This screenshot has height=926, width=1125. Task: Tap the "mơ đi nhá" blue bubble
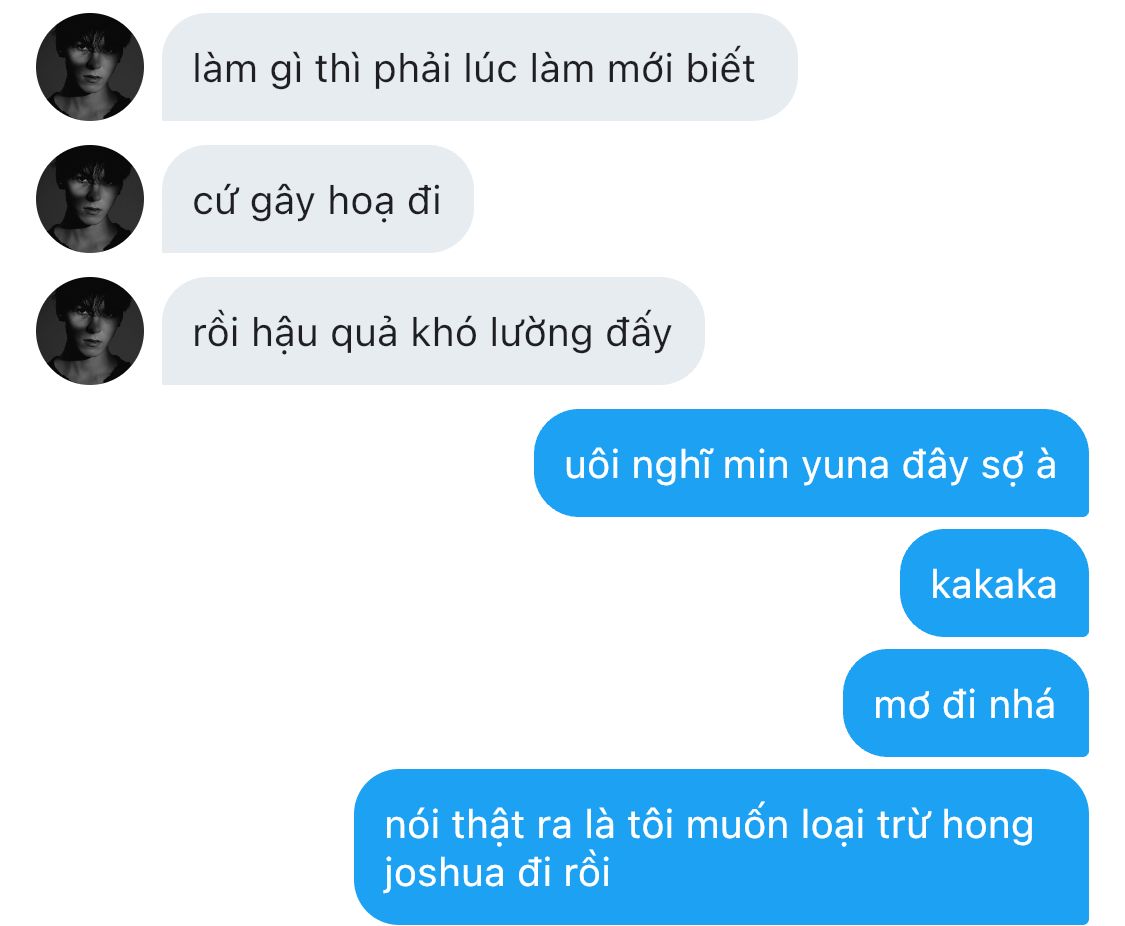click(x=965, y=703)
